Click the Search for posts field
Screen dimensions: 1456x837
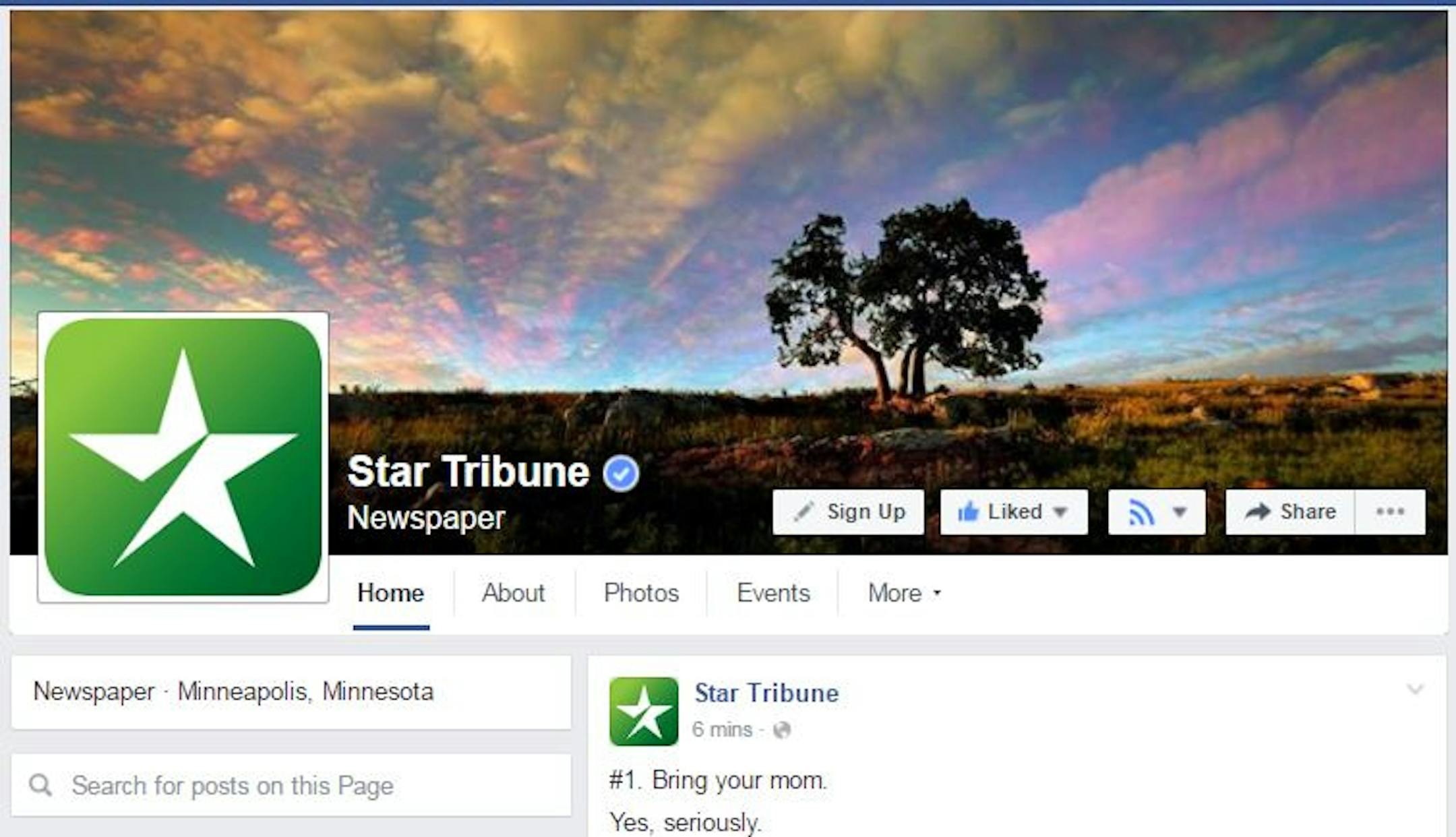click(291, 785)
